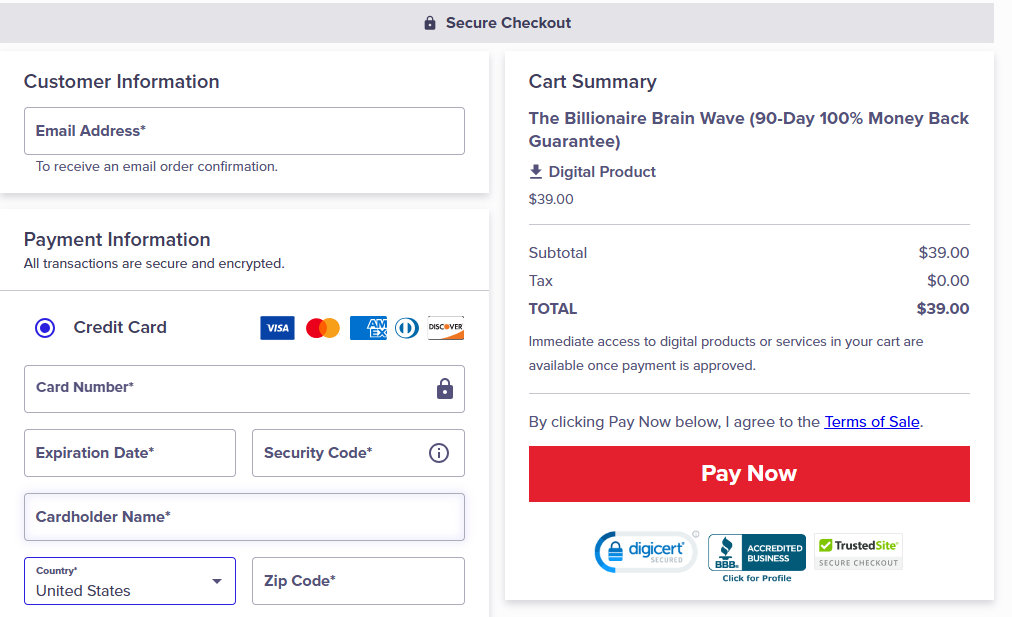Click the DigiCert Secured badge
The width and height of the screenshot is (1012, 617).
[x=645, y=551]
